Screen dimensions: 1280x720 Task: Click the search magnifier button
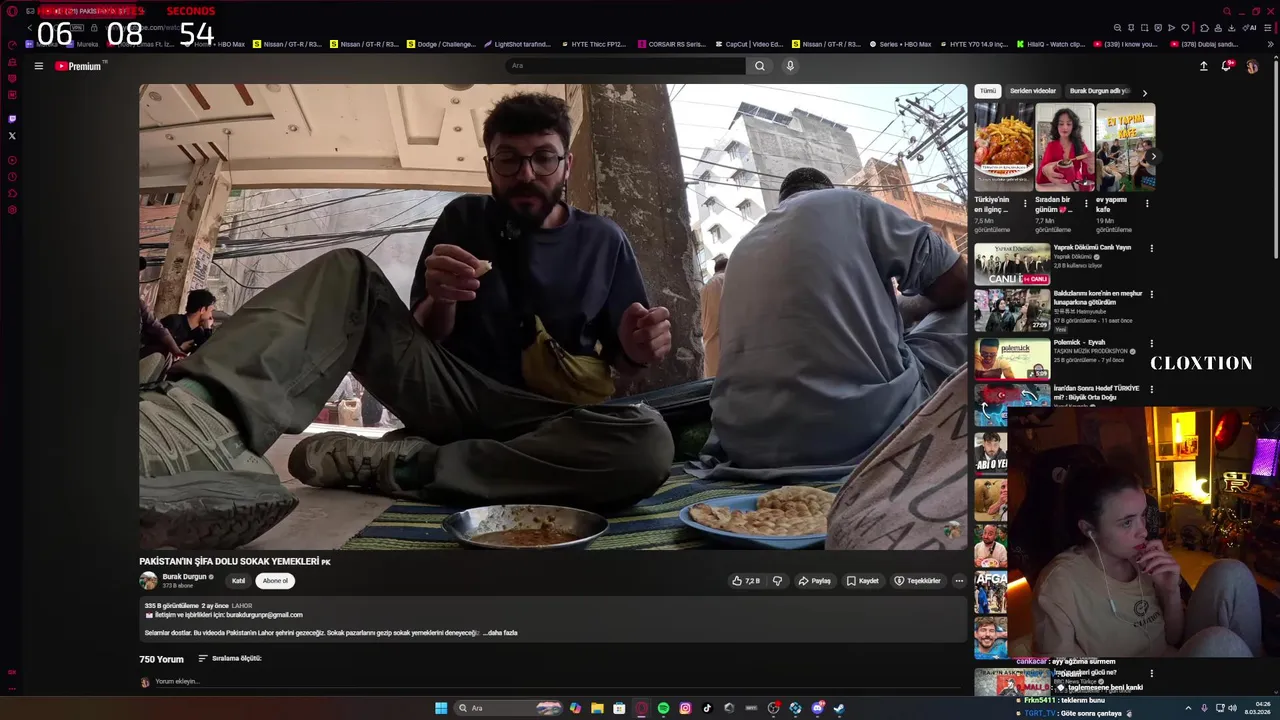click(760, 66)
